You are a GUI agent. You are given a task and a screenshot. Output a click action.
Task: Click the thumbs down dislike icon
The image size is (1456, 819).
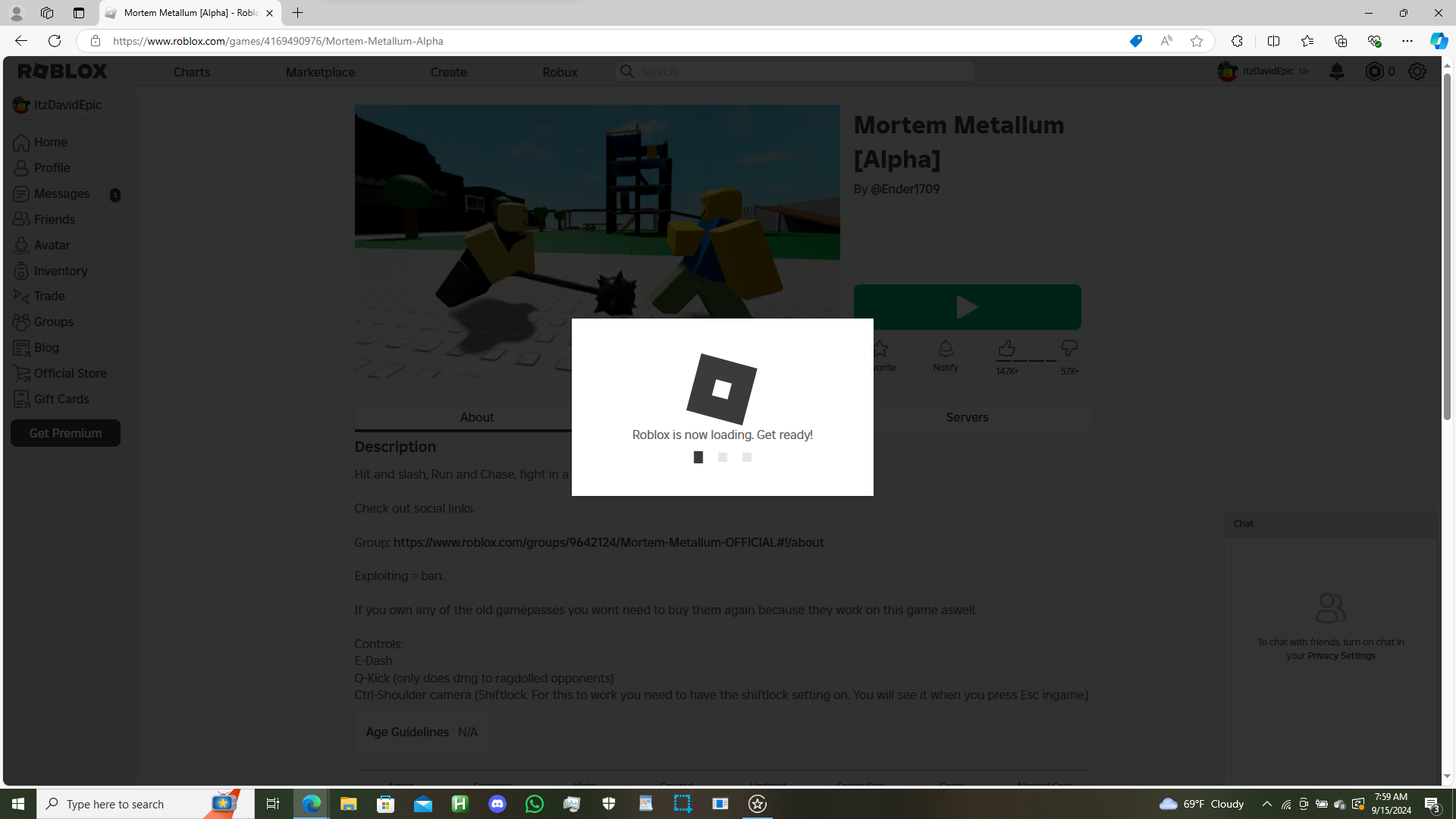coord(1069,348)
